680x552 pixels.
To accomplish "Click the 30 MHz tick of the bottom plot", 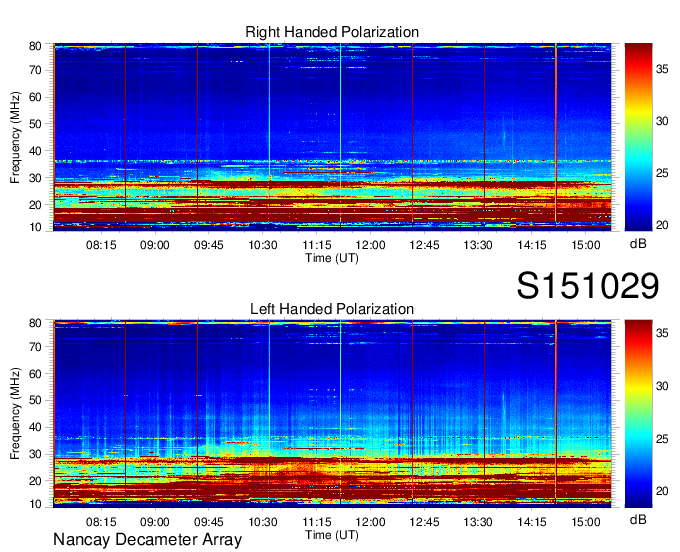I will click(x=35, y=454).
